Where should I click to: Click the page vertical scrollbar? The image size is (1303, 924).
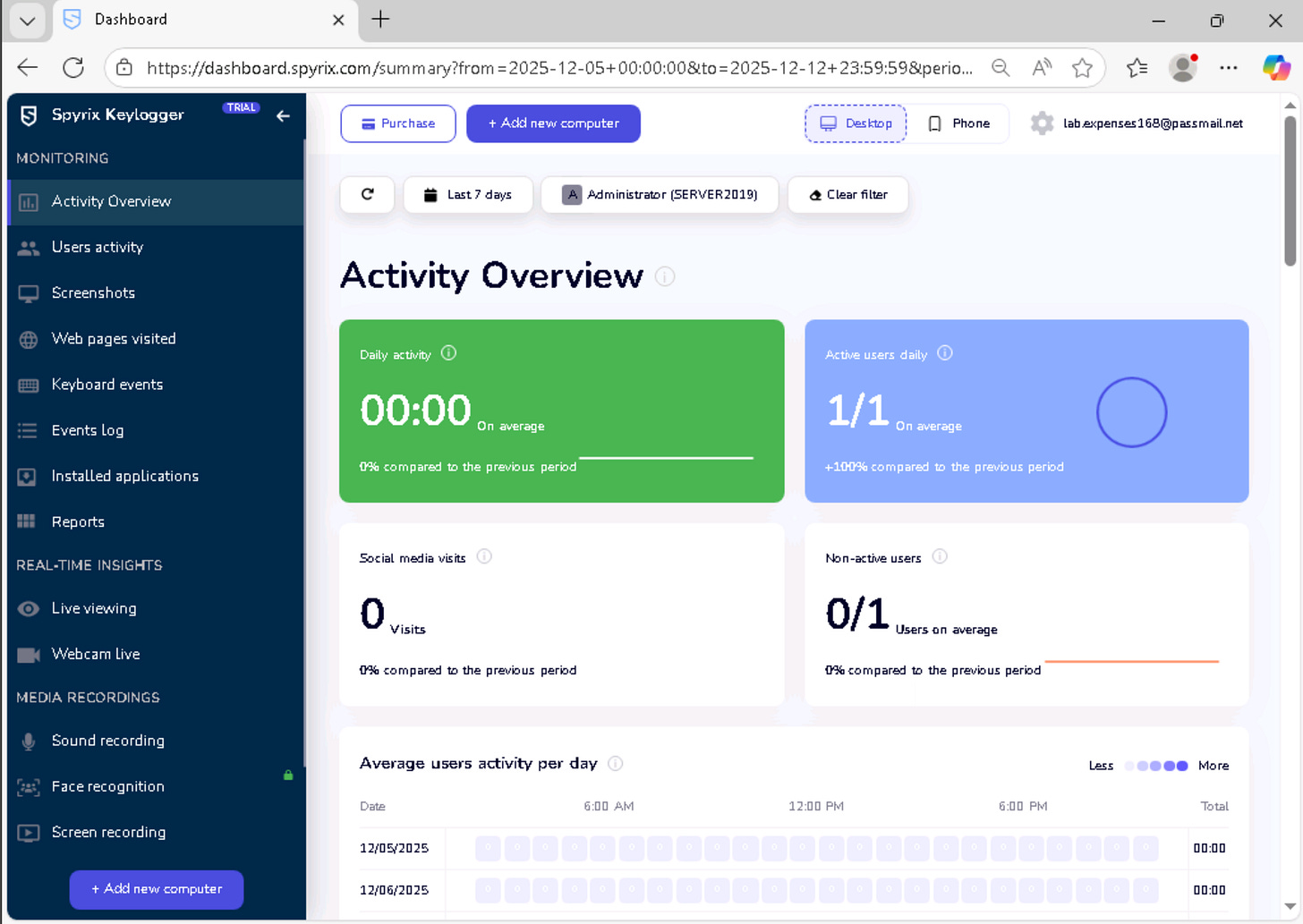(1290, 191)
